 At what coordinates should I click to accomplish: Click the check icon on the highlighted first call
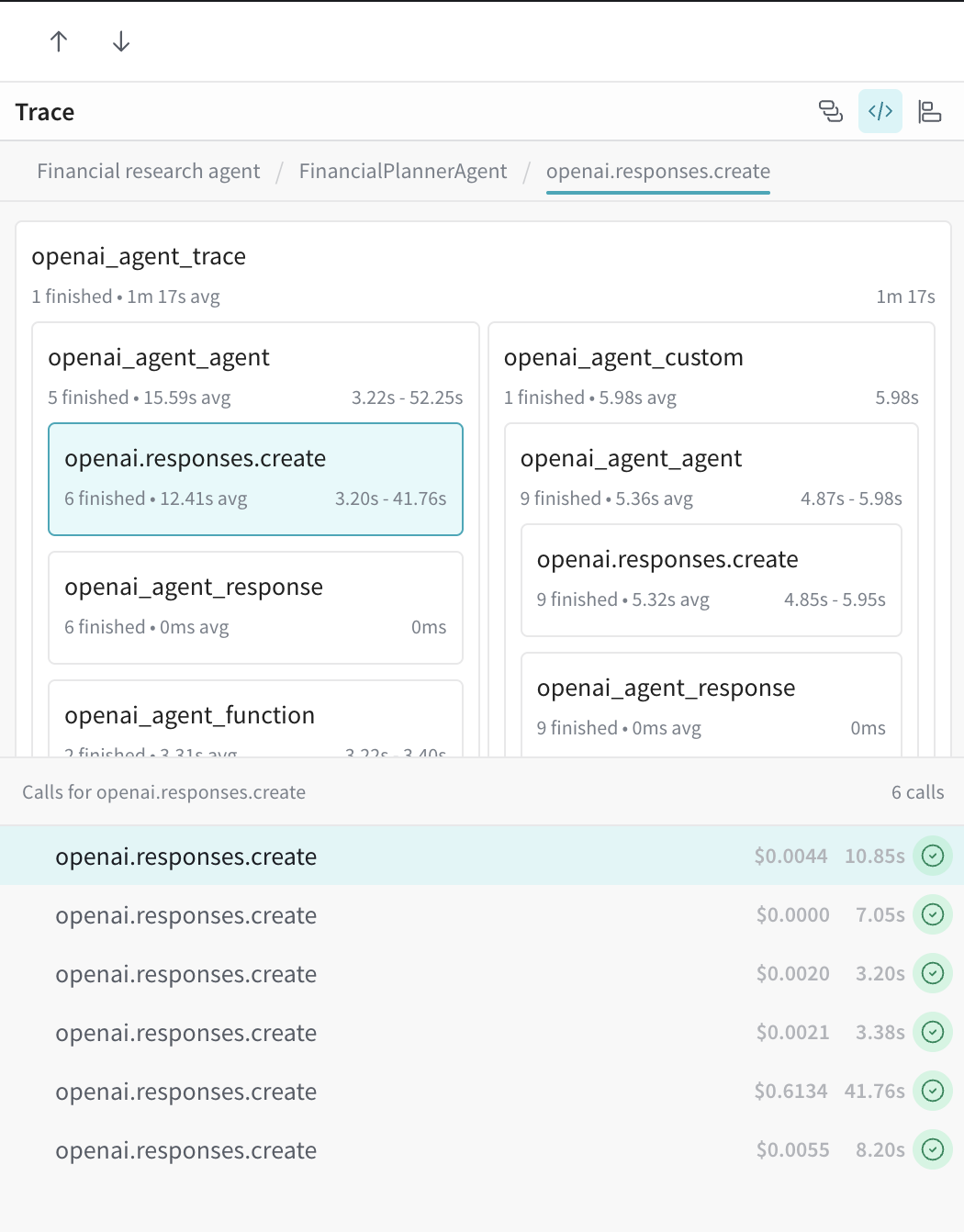coord(933,856)
